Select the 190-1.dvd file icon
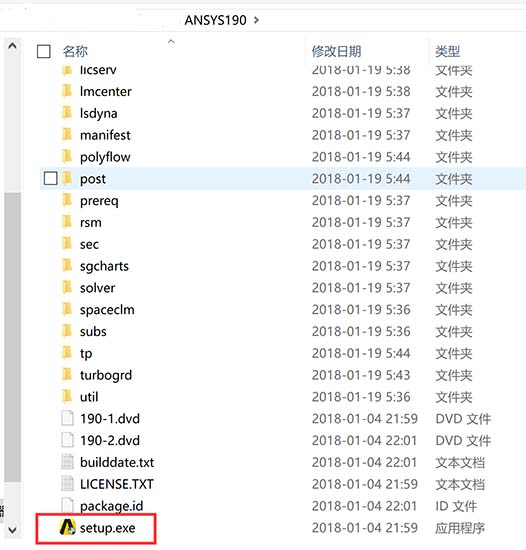Viewport: 526px width, 550px height. click(67, 418)
